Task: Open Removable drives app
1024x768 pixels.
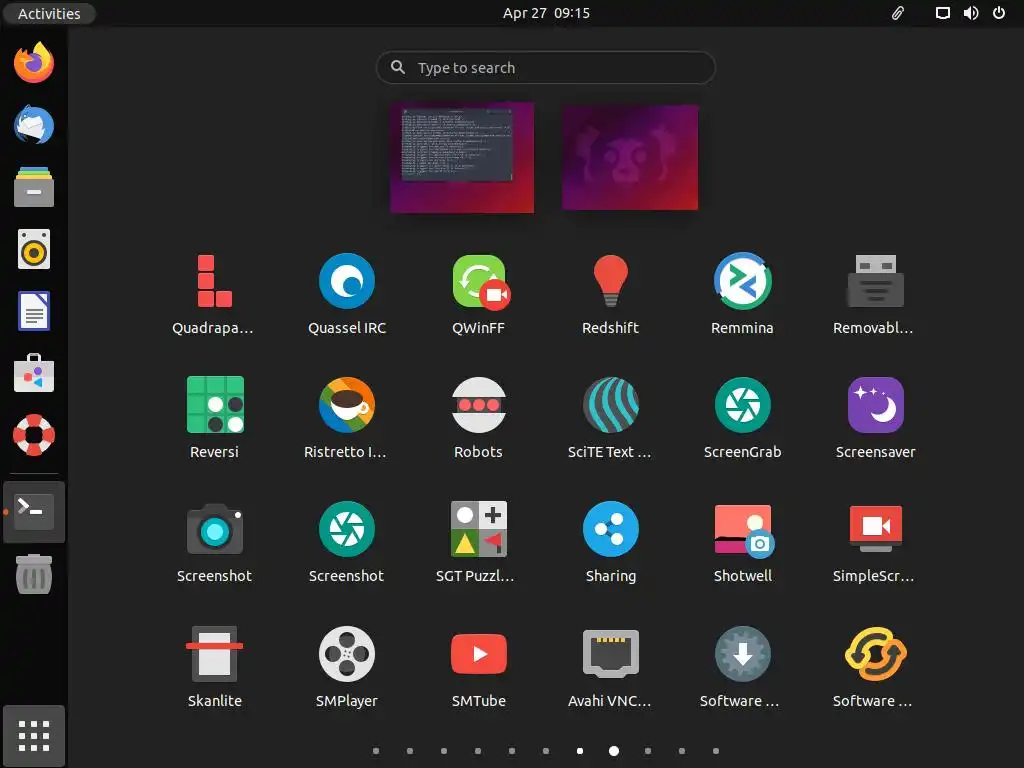Action: point(875,295)
